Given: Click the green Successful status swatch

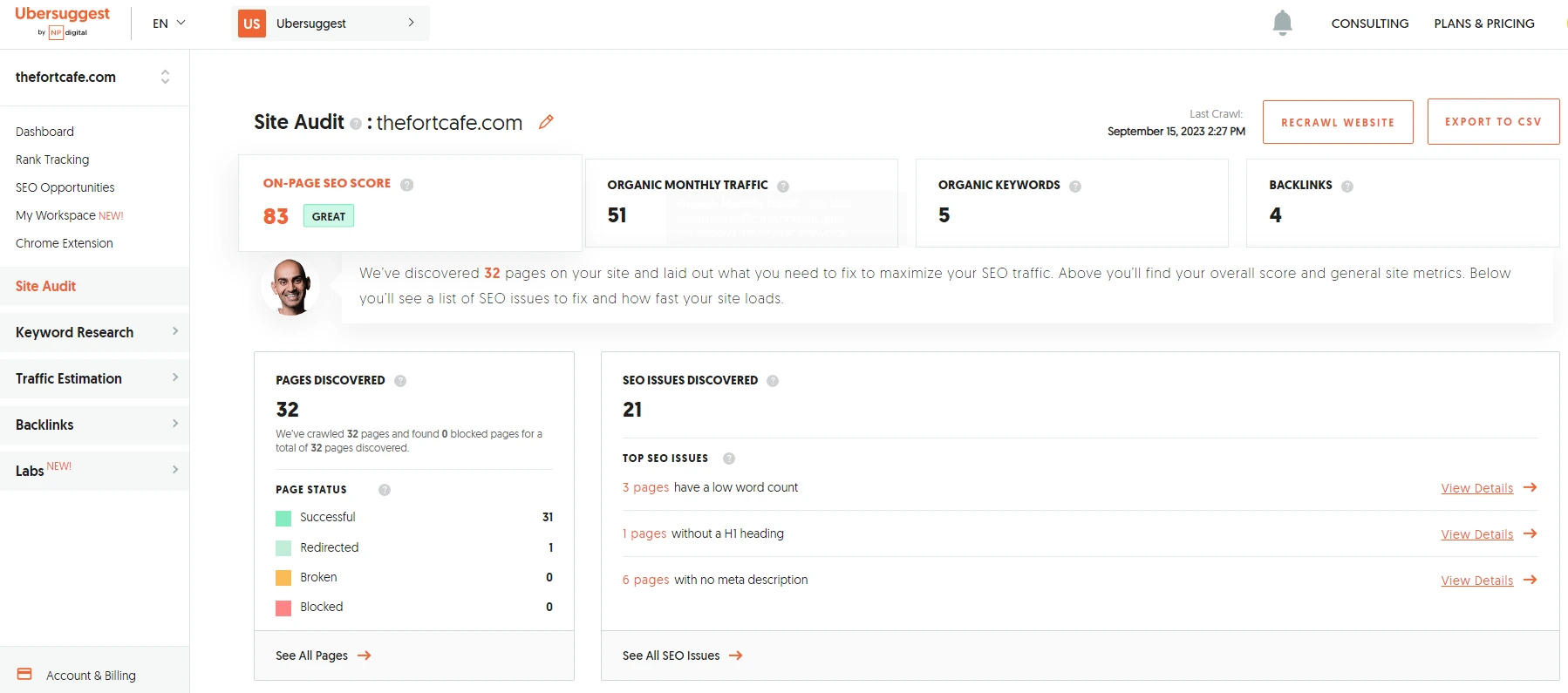Looking at the screenshot, I should 283,518.
